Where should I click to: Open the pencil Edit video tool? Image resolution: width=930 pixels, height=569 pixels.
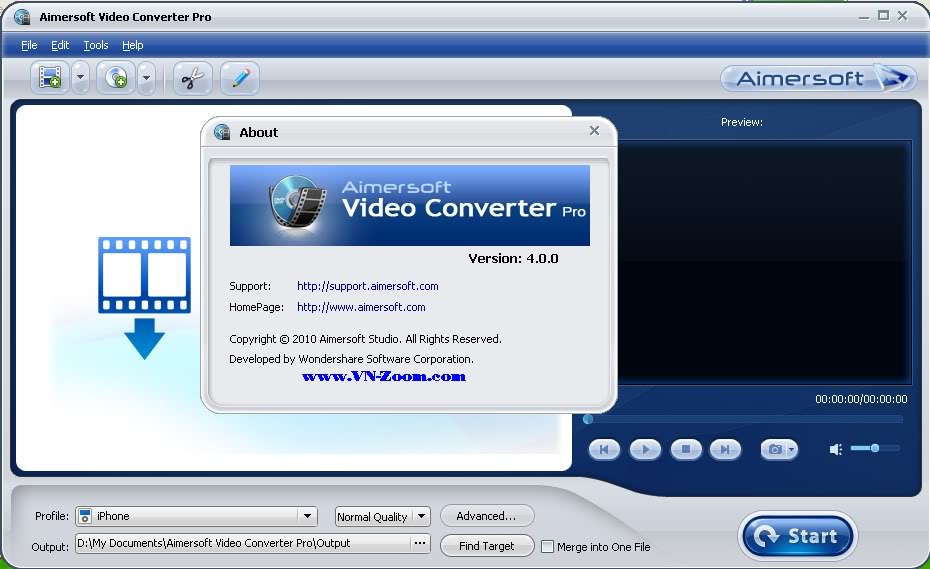pyautogui.click(x=240, y=78)
